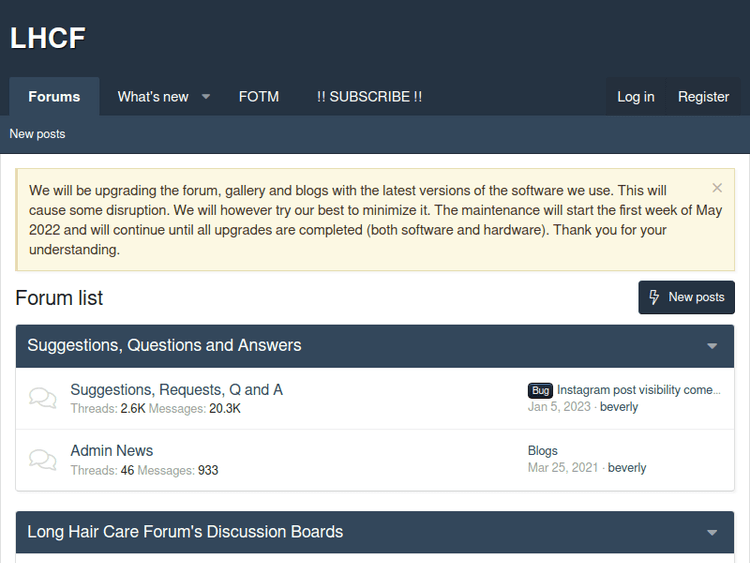Expand the What's new dropdown arrow

(x=206, y=97)
